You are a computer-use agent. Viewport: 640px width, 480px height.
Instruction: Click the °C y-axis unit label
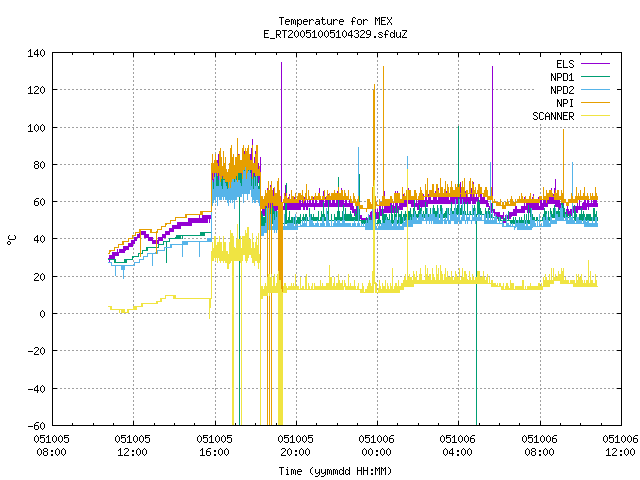pos(11,240)
